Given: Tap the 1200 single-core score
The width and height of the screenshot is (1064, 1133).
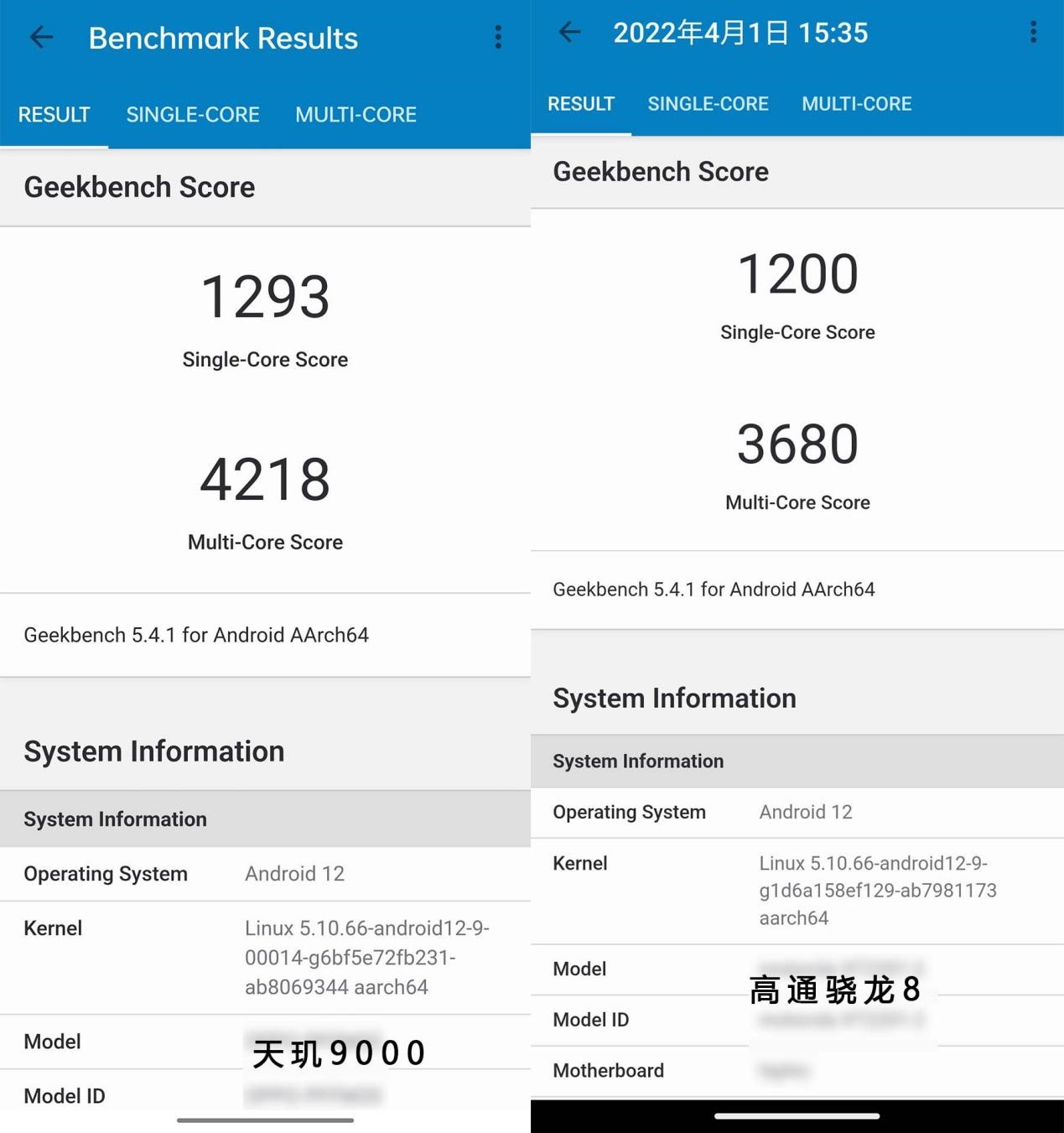Looking at the screenshot, I should (x=797, y=274).
